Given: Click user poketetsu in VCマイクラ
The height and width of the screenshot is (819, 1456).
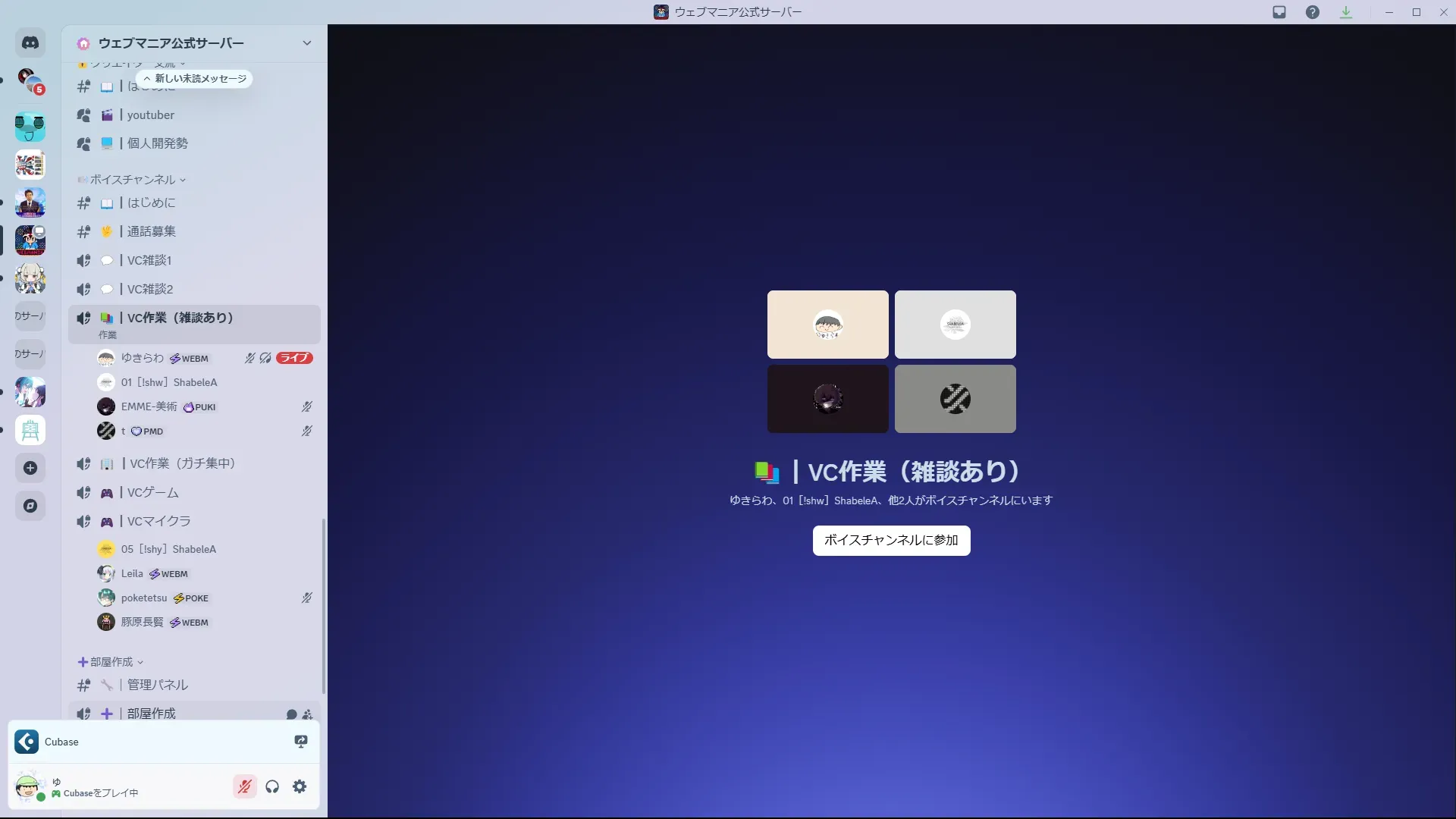Looking at the screenshot, I should [x=144, y=598].
